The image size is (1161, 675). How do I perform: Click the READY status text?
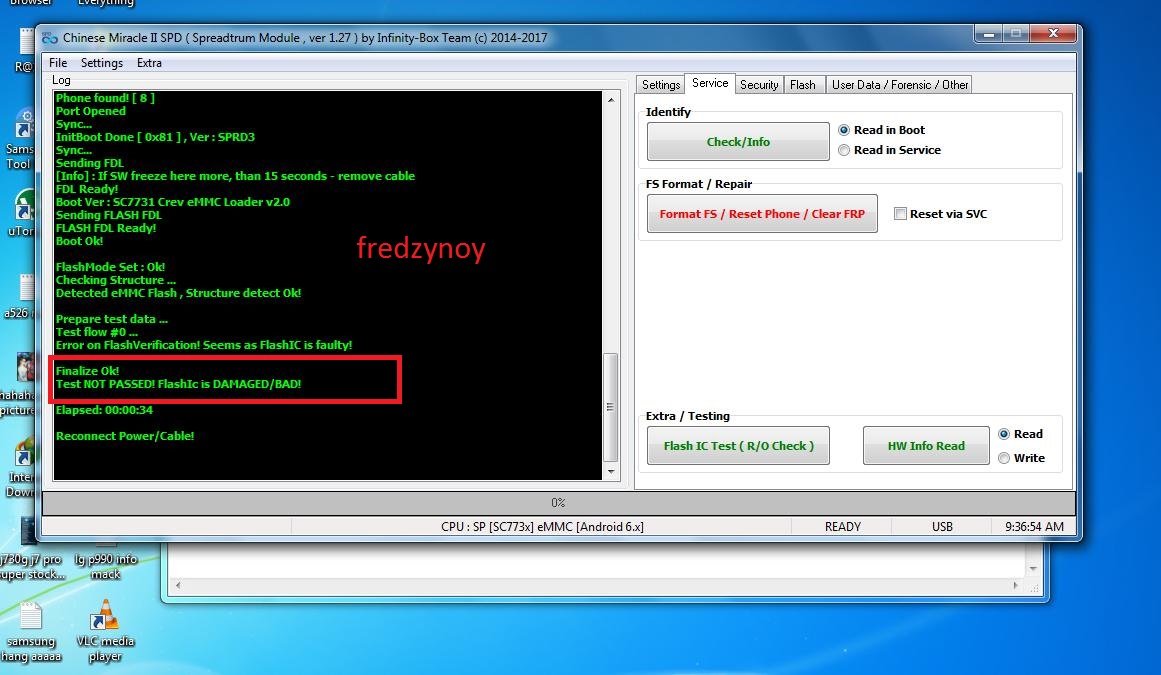coord(843,527)
